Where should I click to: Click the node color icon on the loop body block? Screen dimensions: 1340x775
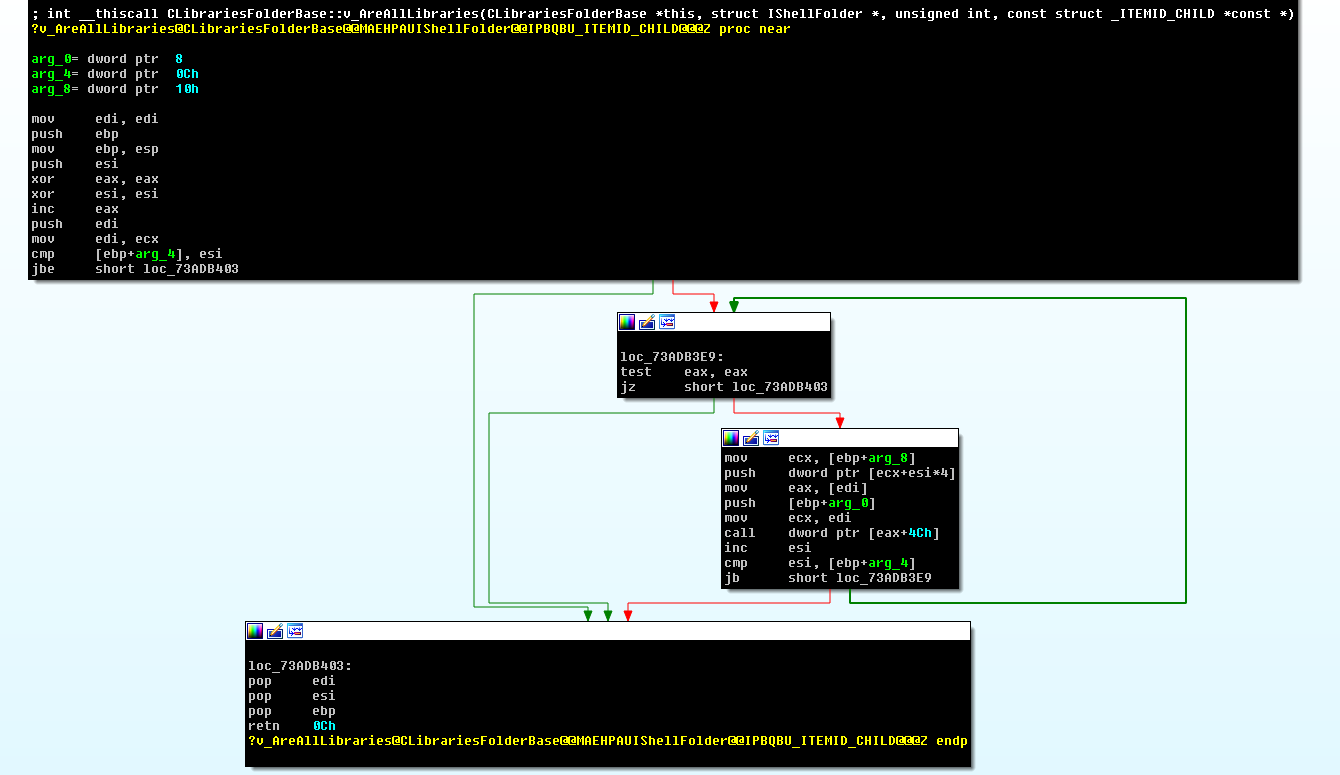731,437
